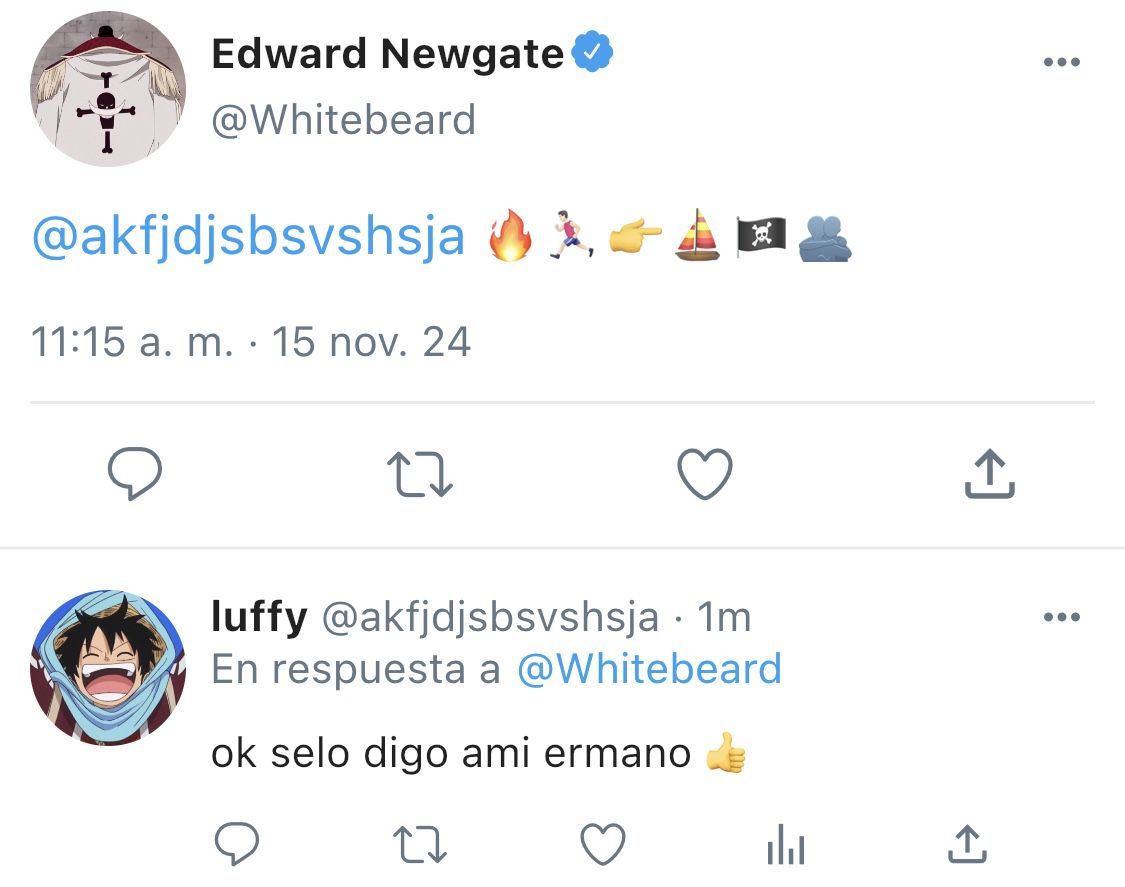The width and height of the screenshot is (1125, 887).
Task: Like Edward Newgate's main tweet
Action: click(x=705, y=474)
